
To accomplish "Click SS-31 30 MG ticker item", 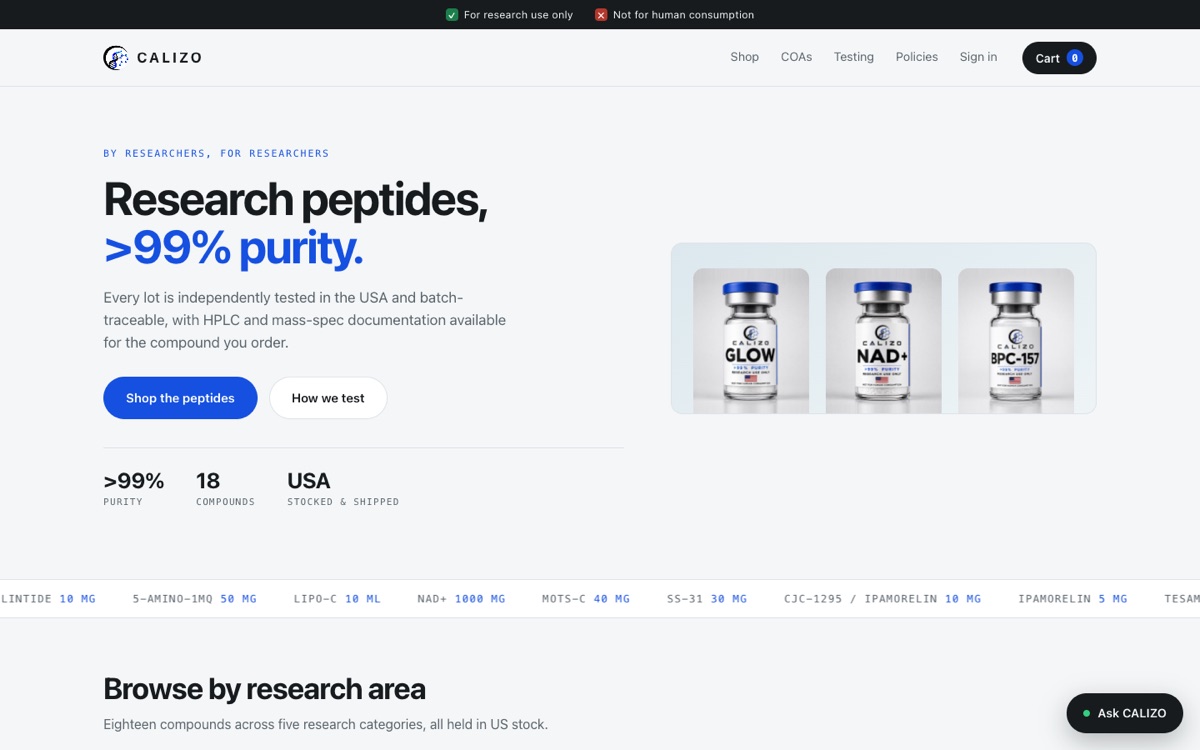I will [x=707, y=599].
